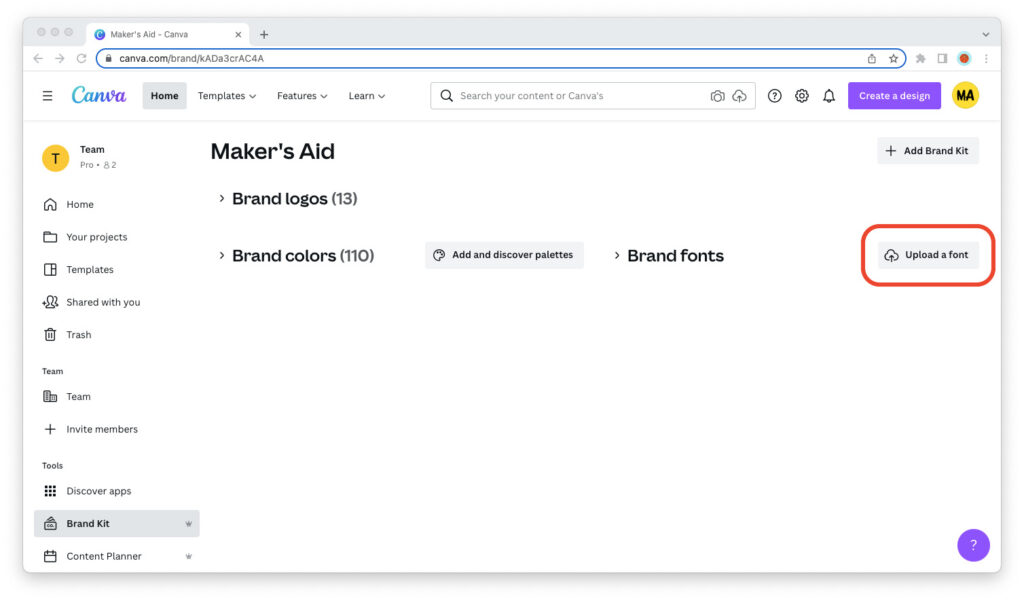Image resolution: width=1024 pixels, height=601 pixels.
Task: Click Upload a font button
Action: tap(928, 255)
